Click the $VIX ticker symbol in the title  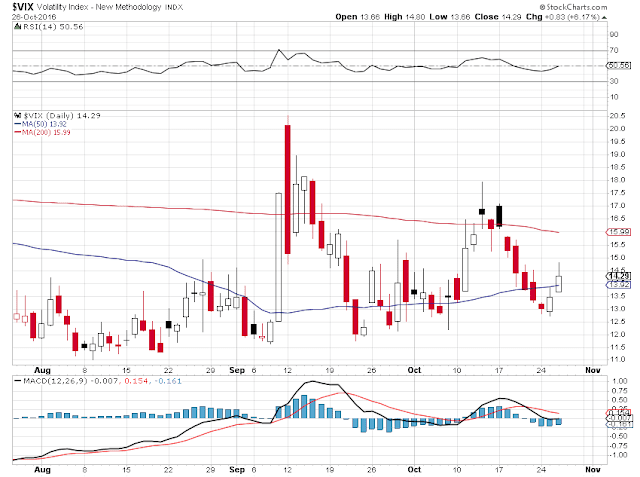click(x=22, y=7)
